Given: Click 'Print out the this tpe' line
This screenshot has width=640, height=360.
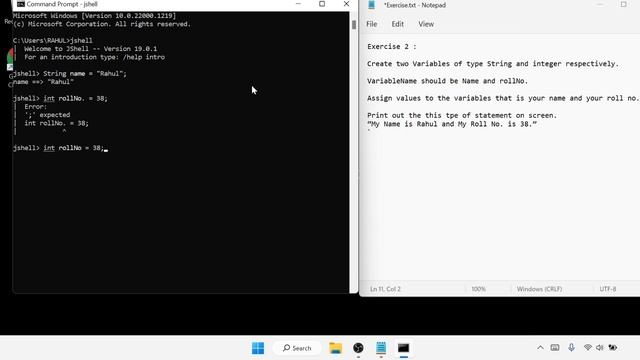Looking at the screenshot, I should tap(462, 115).
